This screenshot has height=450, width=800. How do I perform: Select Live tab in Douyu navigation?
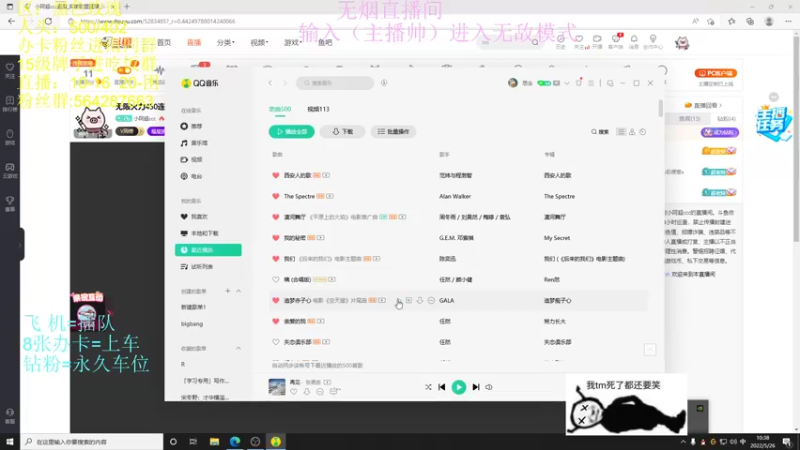[x=194, y=43]
